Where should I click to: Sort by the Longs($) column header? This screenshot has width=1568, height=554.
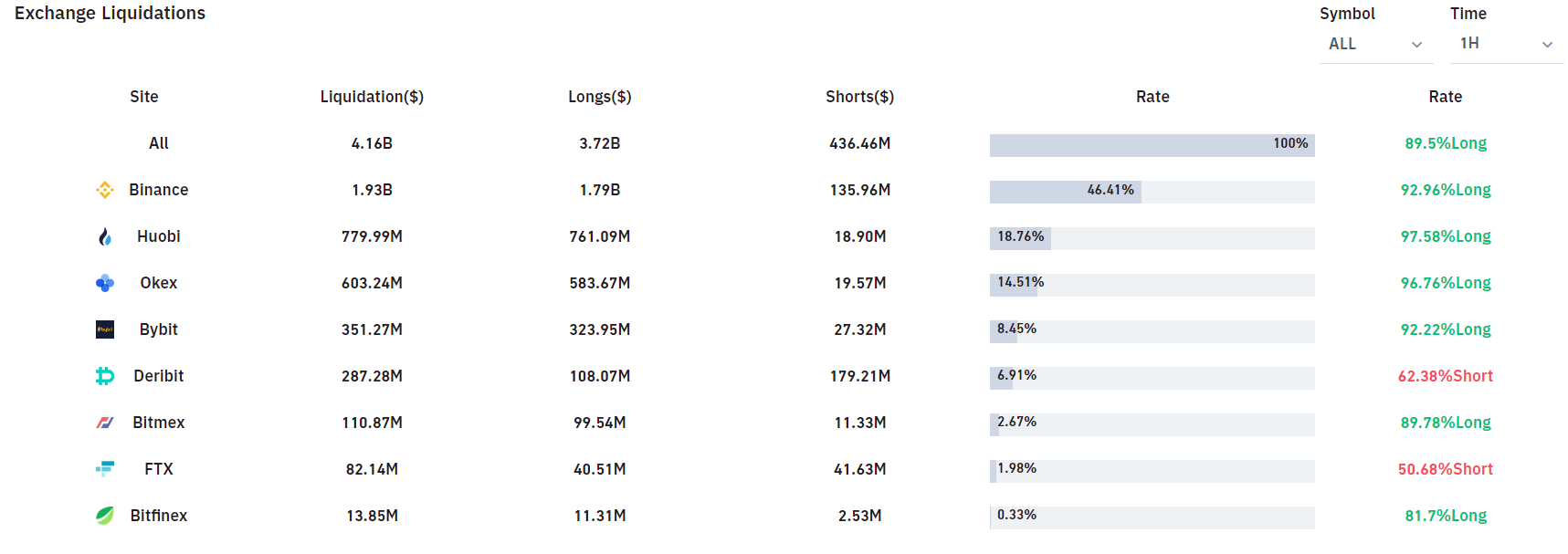tap(600, 97)
